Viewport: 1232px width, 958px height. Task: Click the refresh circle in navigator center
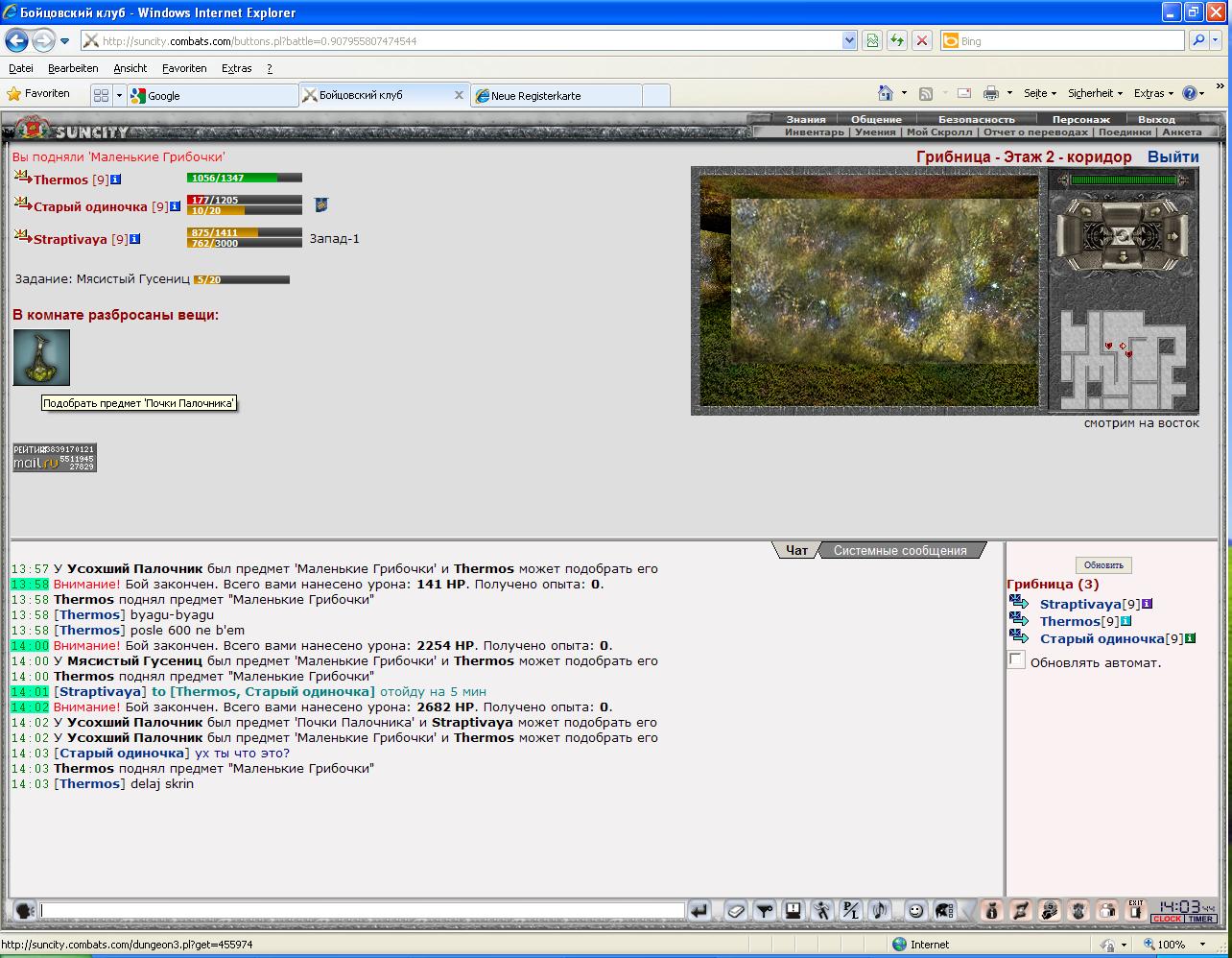(1124, 235)
